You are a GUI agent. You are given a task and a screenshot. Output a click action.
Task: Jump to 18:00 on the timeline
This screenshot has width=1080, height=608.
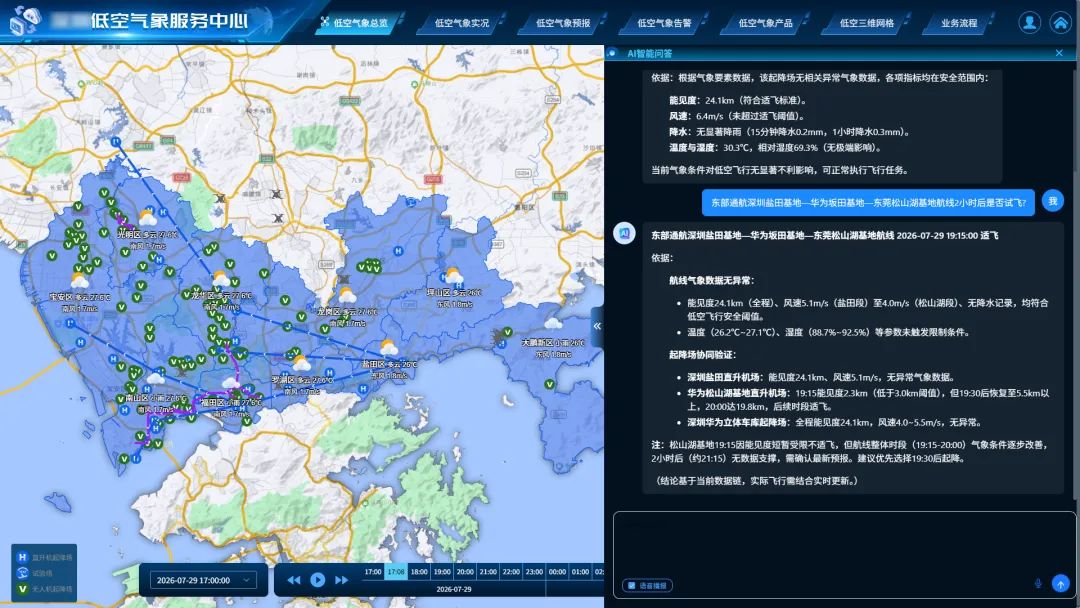coord(419,572)
